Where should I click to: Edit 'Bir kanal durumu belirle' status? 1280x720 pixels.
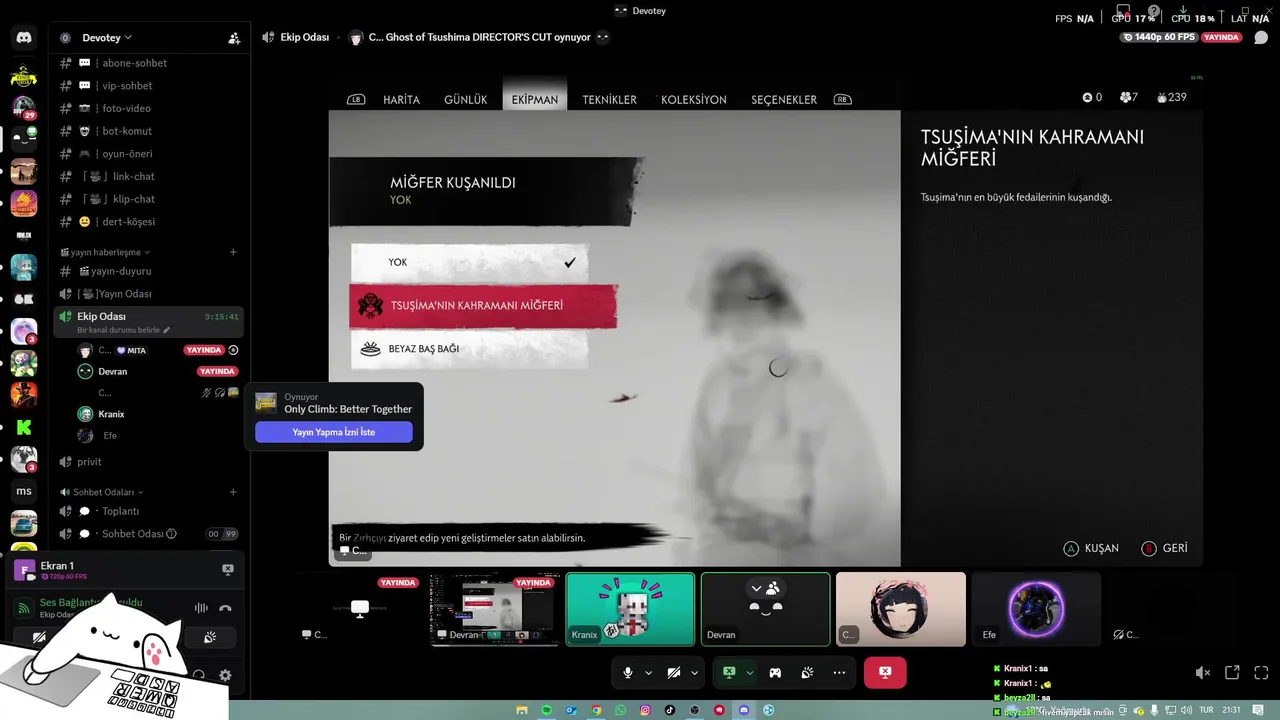coord(123,330)
